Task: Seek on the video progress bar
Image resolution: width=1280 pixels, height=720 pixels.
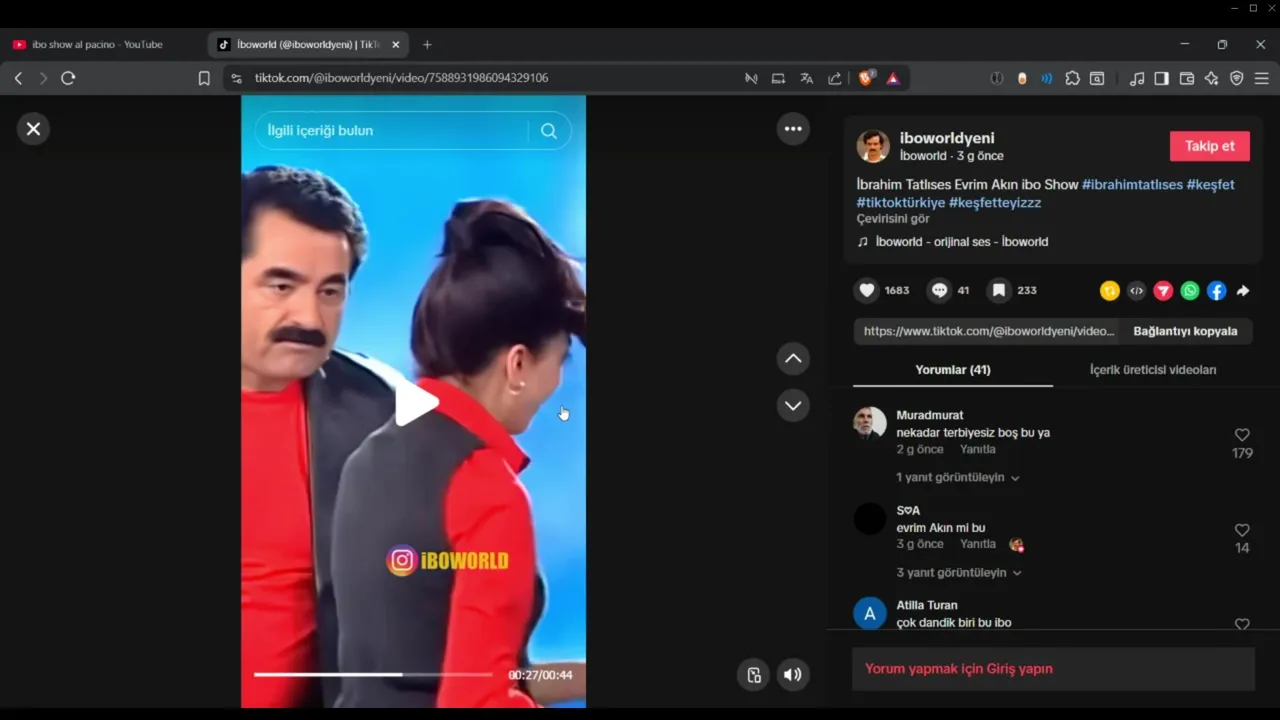Action: [373, 675]
